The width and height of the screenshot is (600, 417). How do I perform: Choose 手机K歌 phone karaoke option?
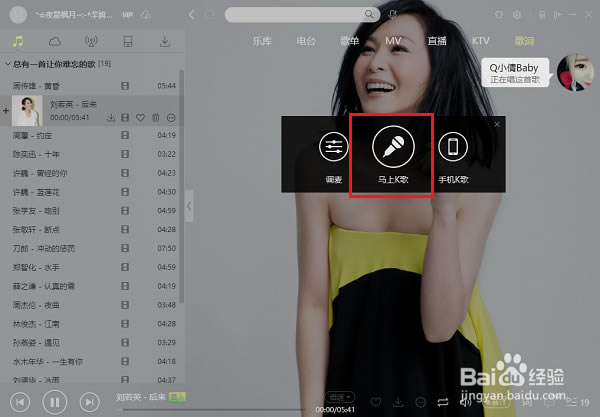click(x=453, y=146)
